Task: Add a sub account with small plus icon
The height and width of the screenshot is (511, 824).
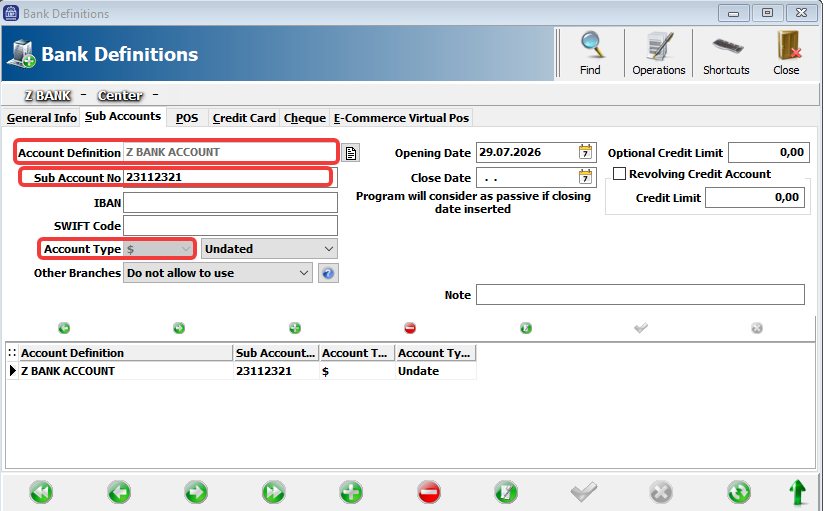Action: pos(295,328)
